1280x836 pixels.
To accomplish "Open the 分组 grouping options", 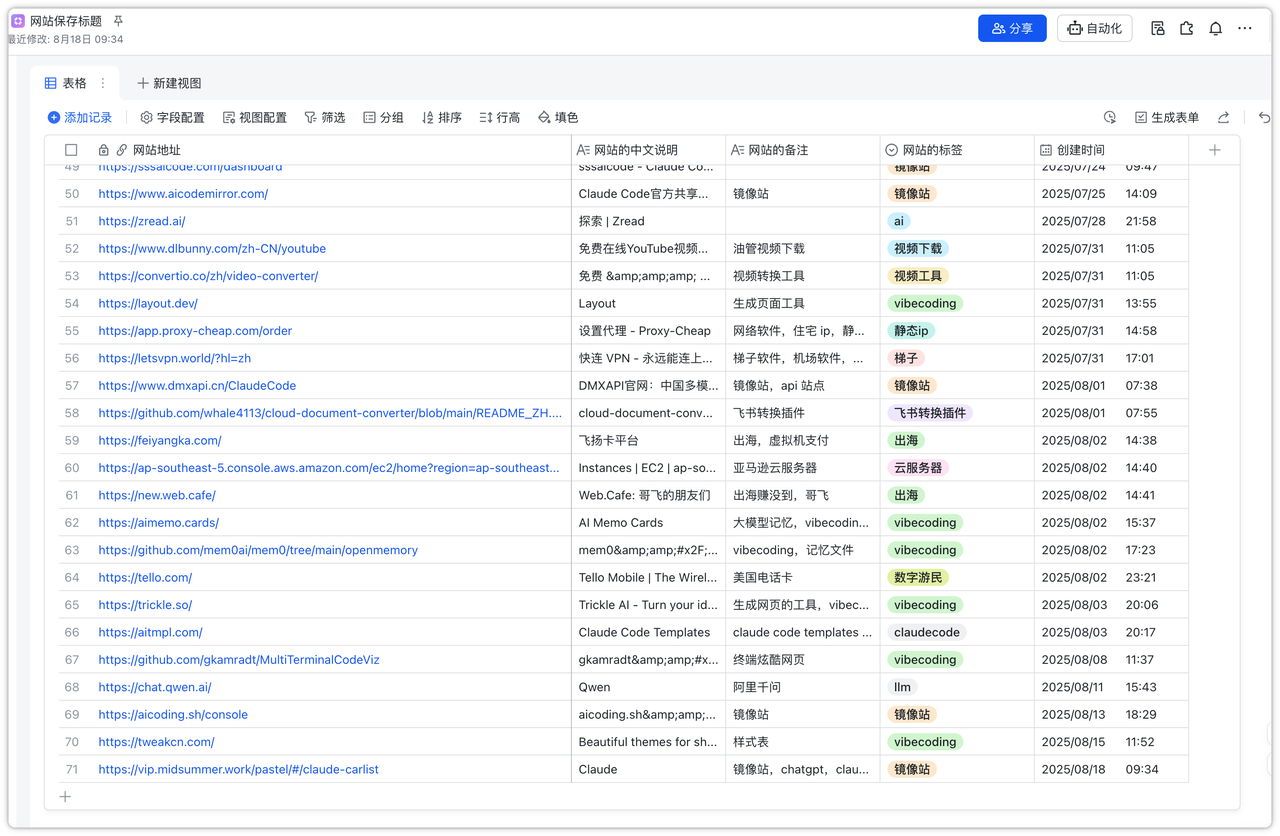I will [x=383, y=118].
